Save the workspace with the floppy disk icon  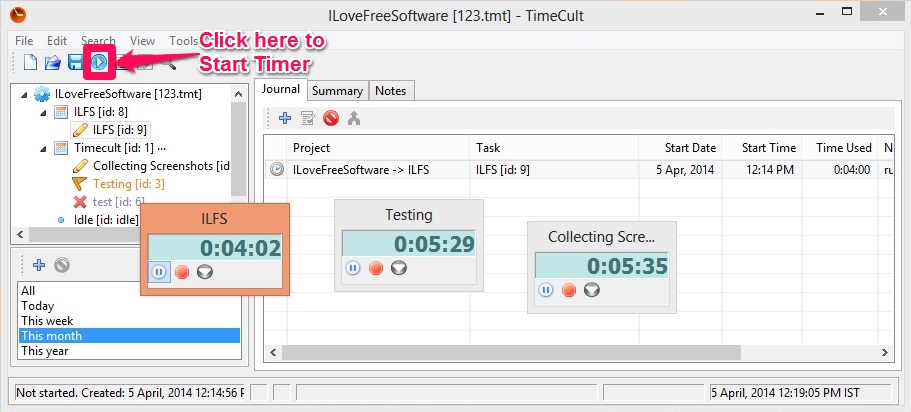tap(76, 62)
